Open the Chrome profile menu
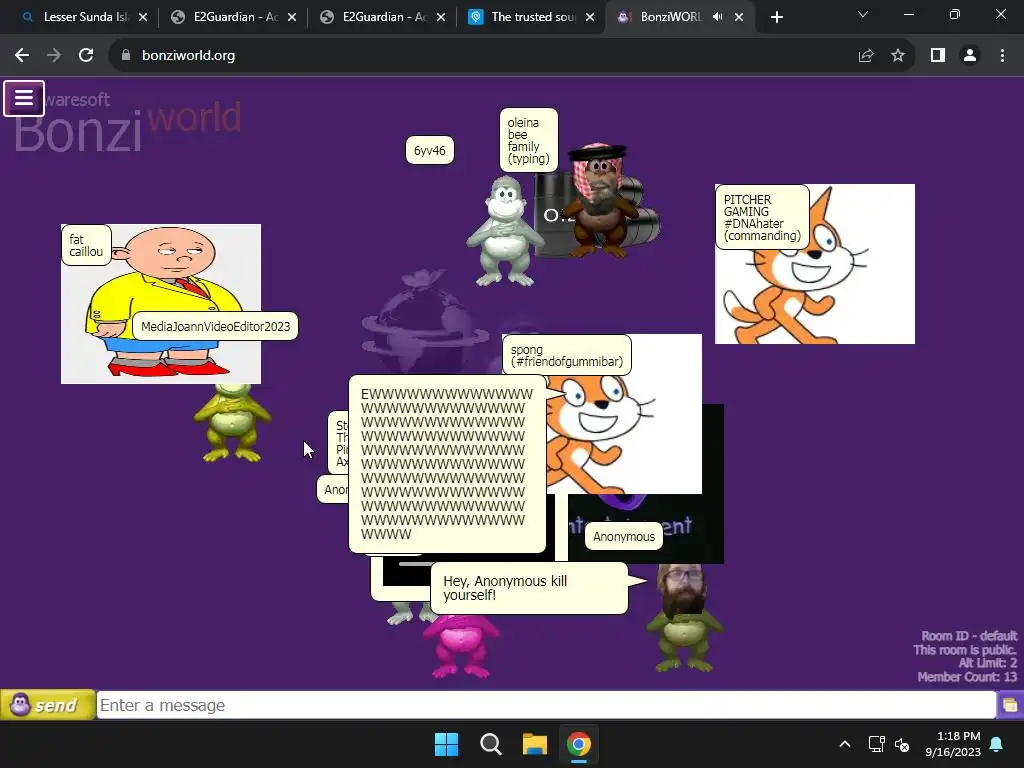Image resolution: width=1024 pixels, height=768 pixels. [970, 56]
